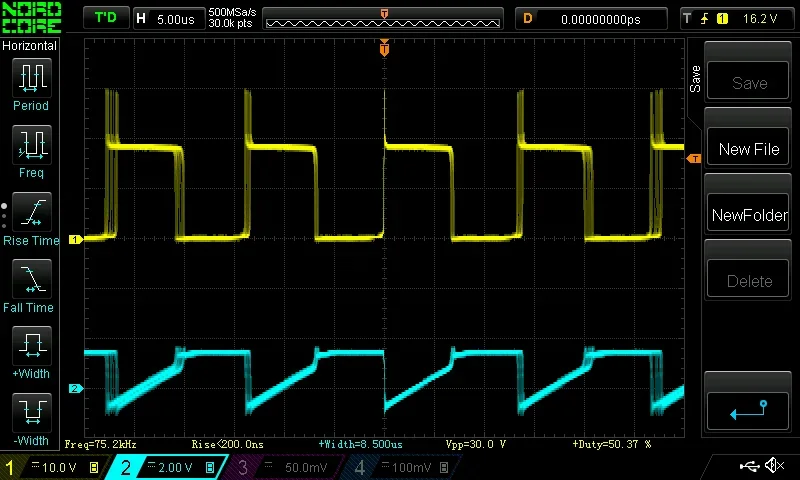Click the rising edge trigger icon
Image resolution: width=800 pixels, height=480 pixels.
click(705, 19)
